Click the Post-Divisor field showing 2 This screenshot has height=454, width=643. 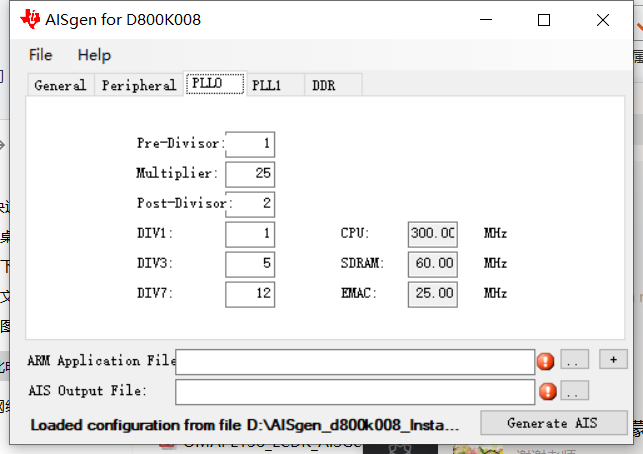(250, 204)
